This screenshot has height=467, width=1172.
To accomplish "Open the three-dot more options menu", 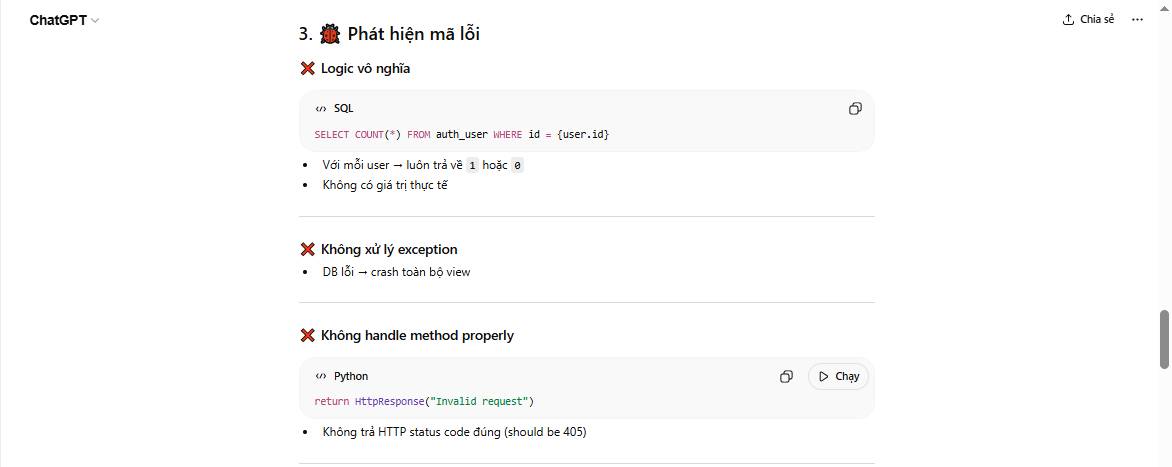I will 1136,19.
